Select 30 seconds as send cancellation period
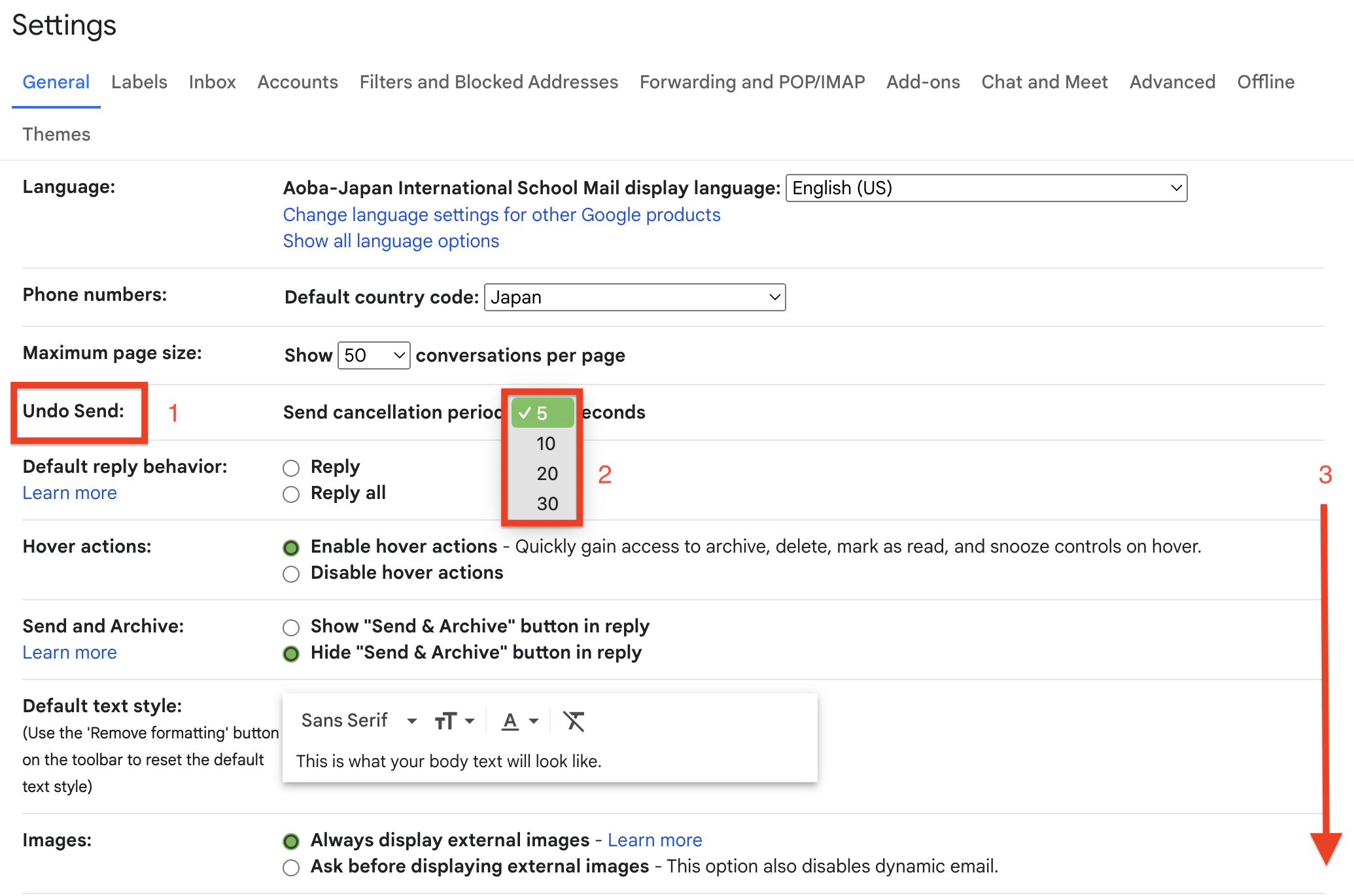This screenshot has width=1354, height=896. 546,503
